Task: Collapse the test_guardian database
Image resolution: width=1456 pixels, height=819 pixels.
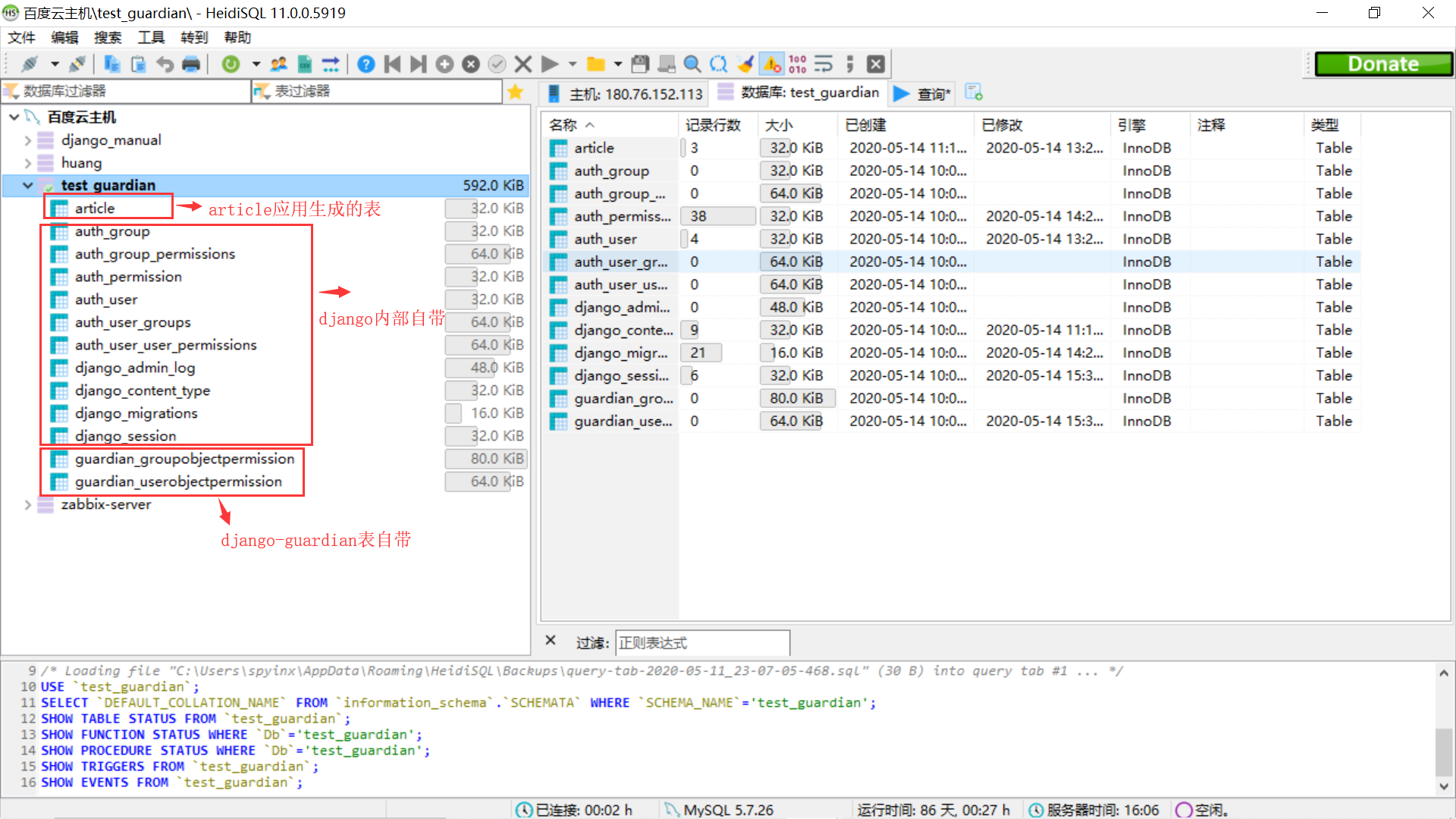Action: 28,185
